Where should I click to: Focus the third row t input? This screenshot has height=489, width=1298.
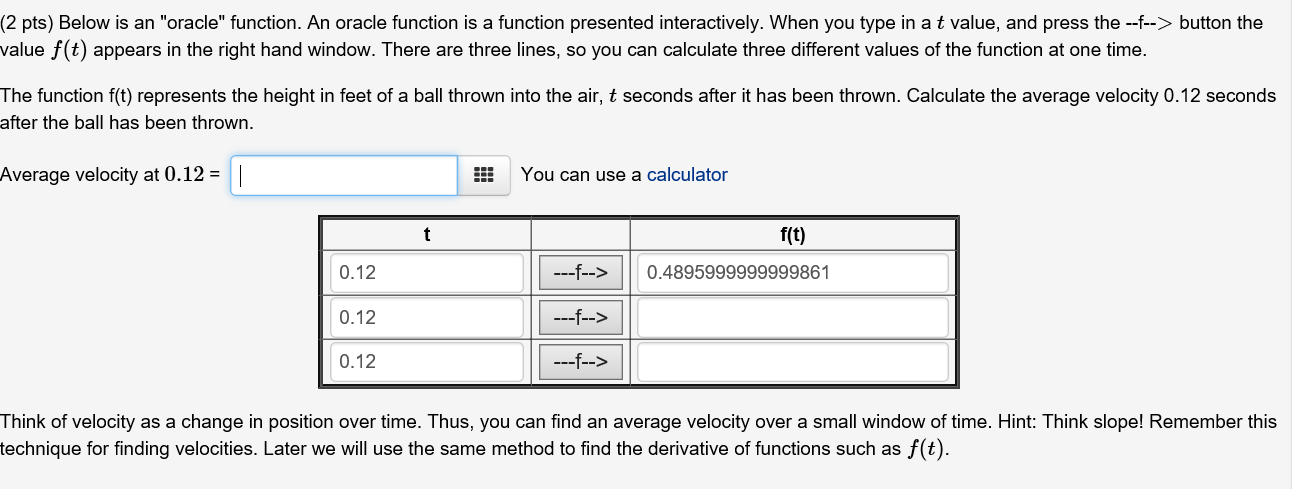pyautogui.click(x=427, y=361)
